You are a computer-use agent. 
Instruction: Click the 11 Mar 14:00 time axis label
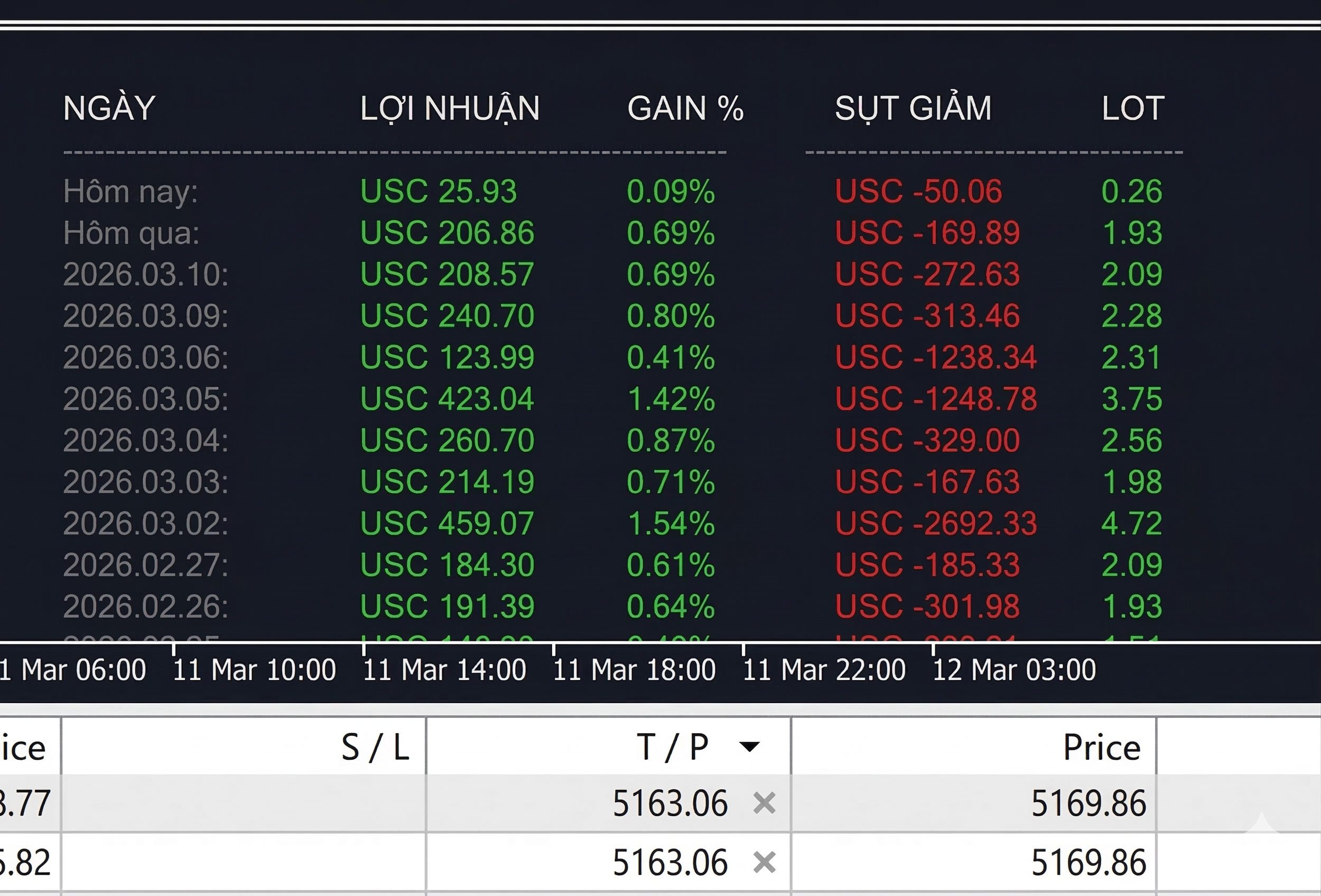(x=444, y=670)
